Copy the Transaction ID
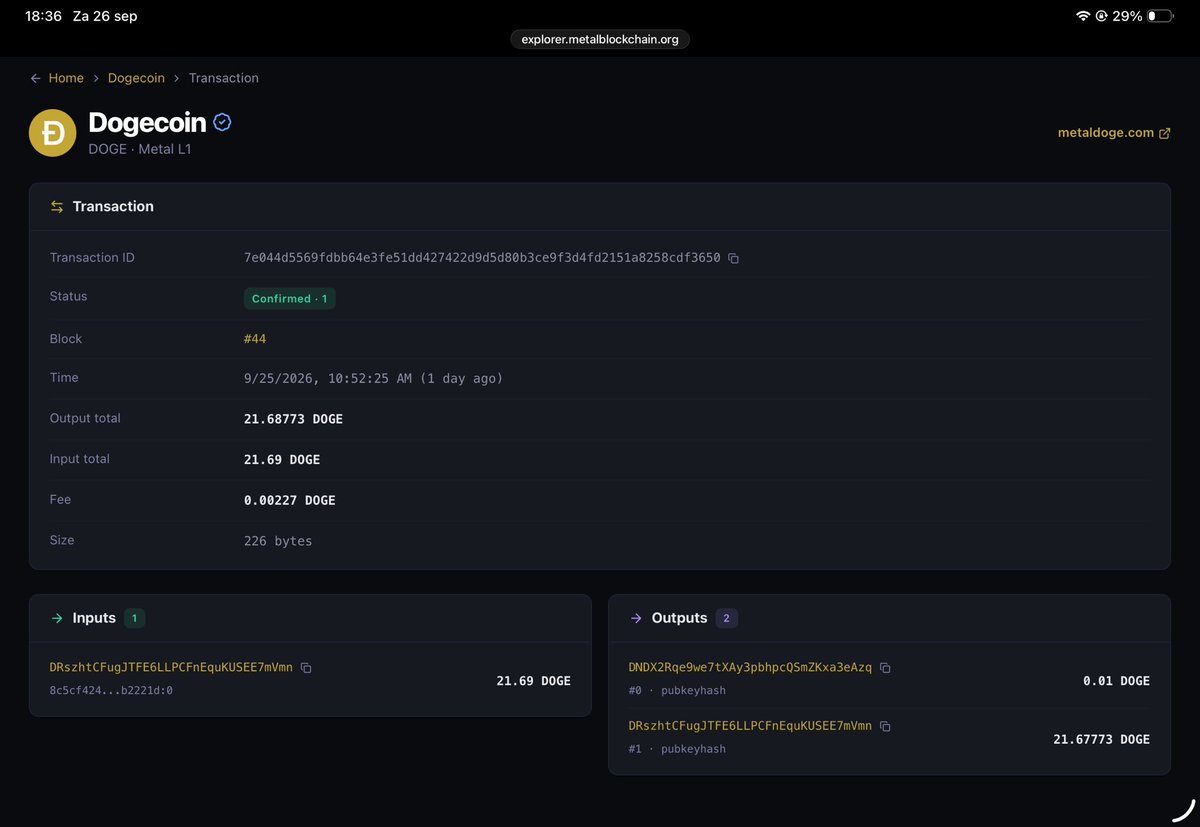Screen dimensions: 1200x827 (733, 259)
